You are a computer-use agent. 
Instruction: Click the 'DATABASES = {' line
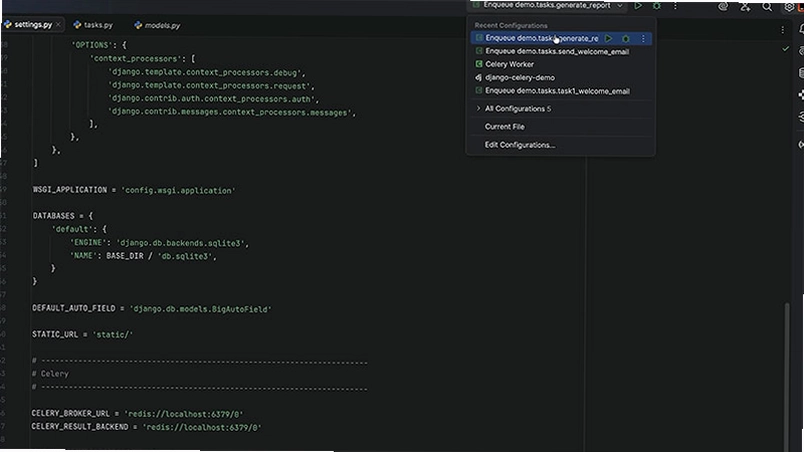63,216
